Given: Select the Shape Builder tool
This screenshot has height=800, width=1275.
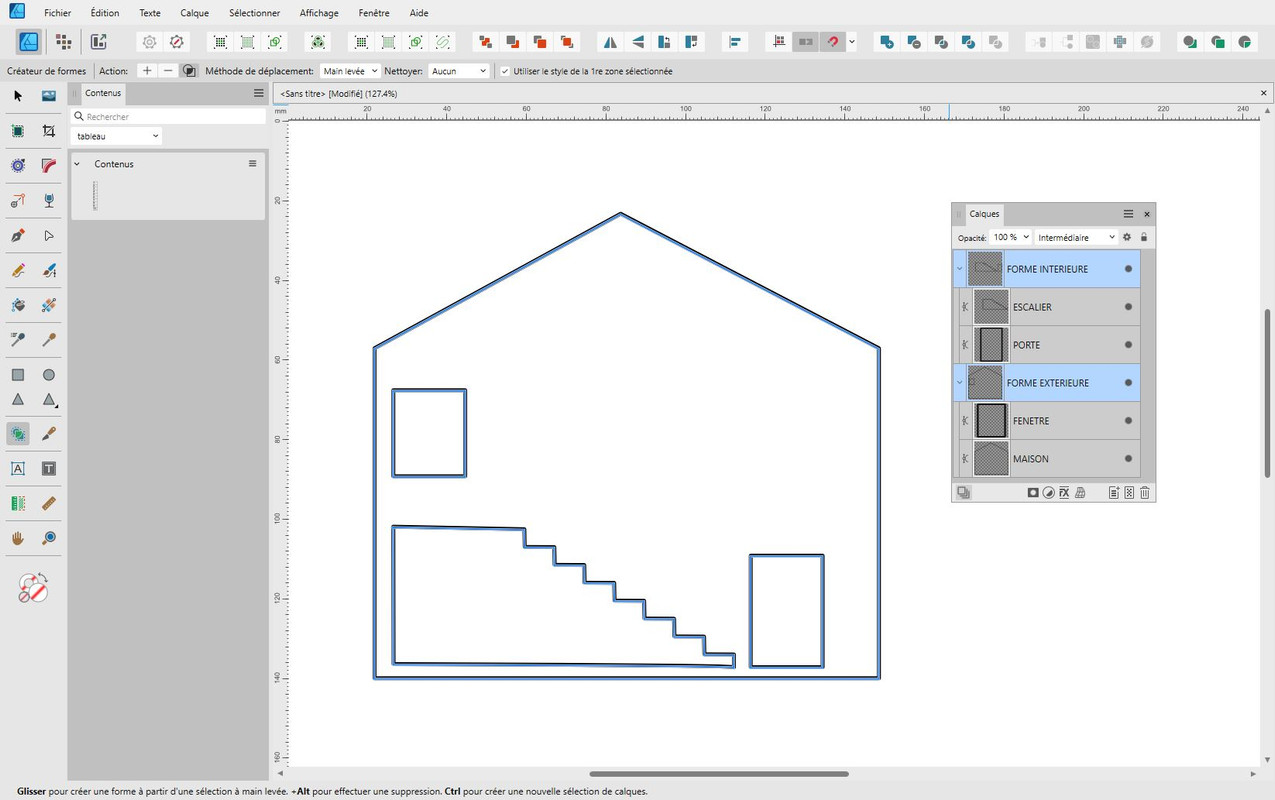Looking at the screenshot, I should pyautogui.click(x=18, y=434).
